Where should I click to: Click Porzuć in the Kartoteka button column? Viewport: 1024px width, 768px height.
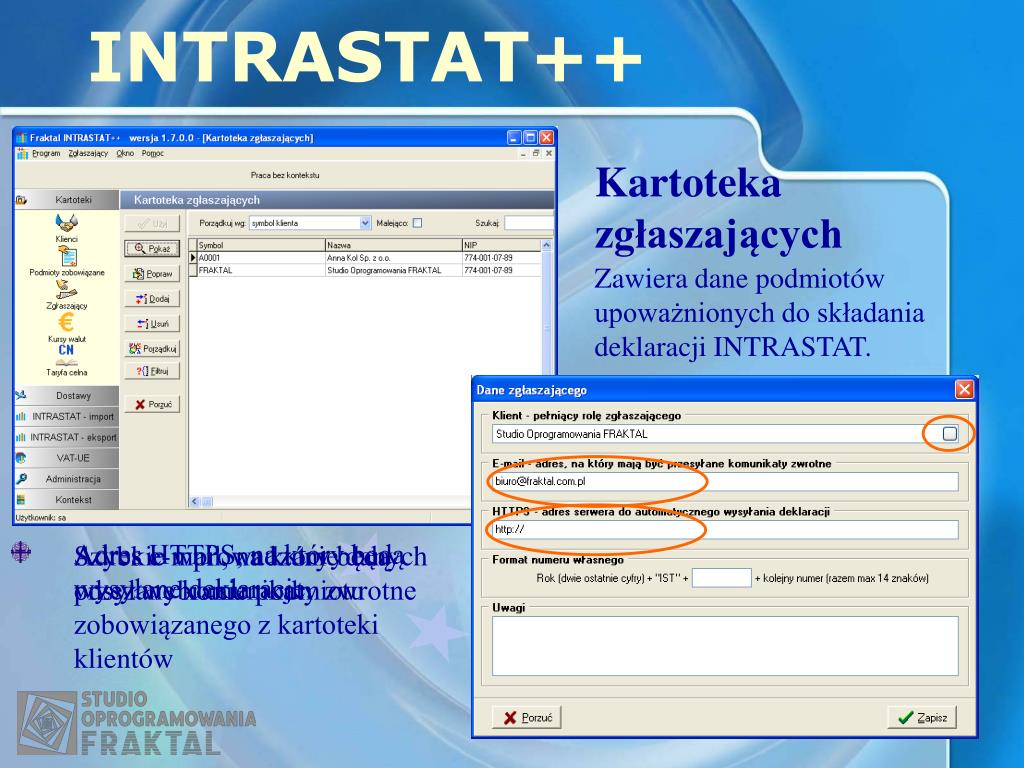click(x=152, y=405)
